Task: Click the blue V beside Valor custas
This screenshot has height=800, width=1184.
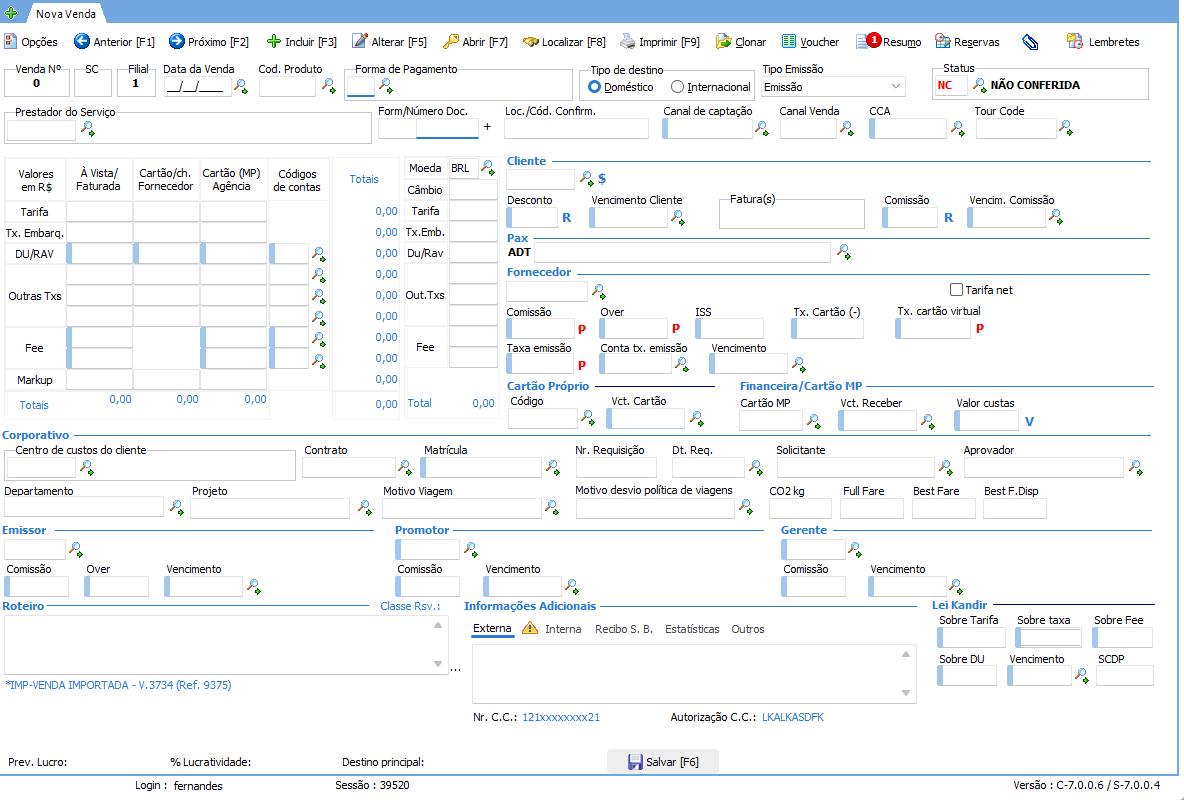Action: tap(1029, 422)
